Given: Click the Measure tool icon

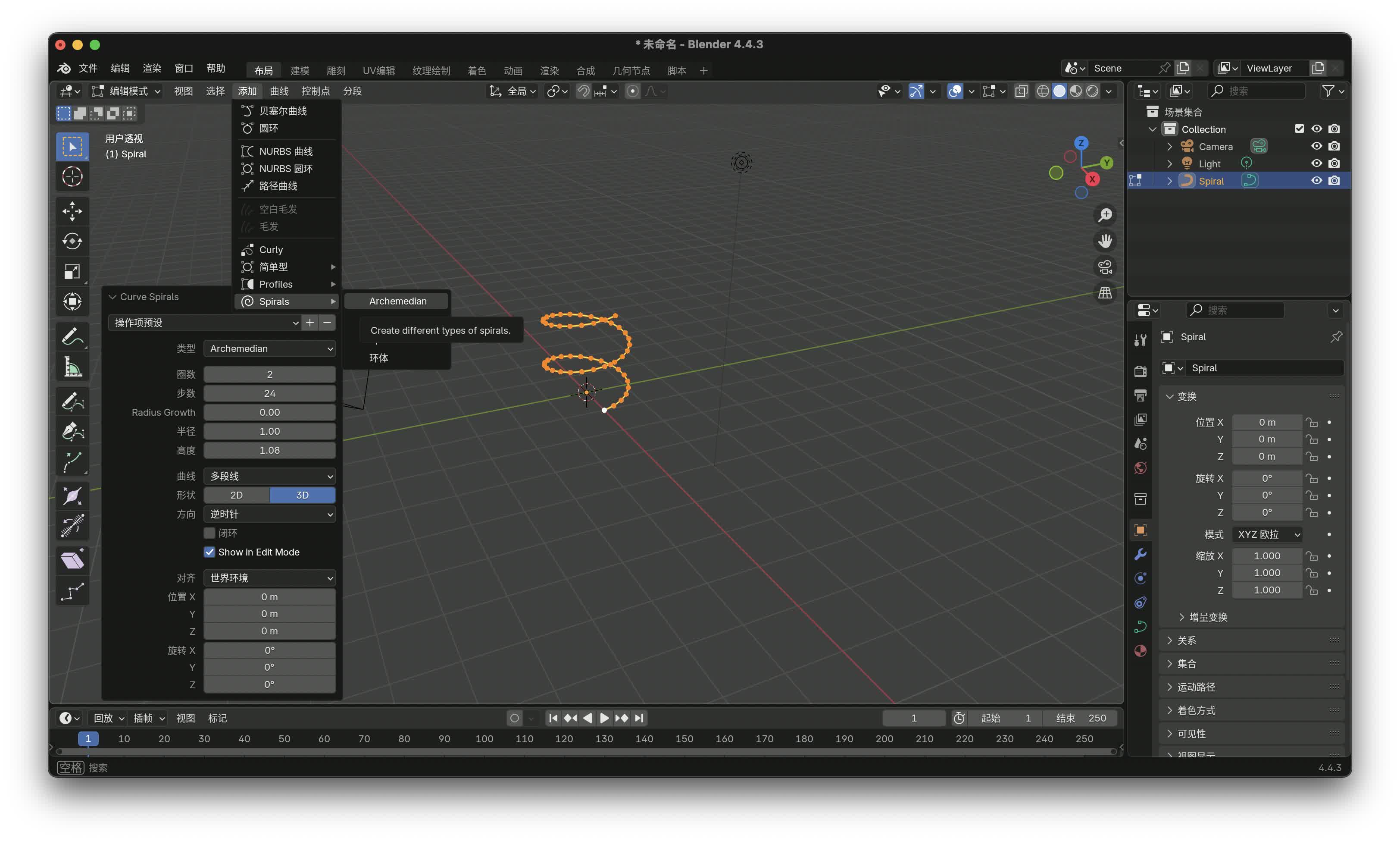Looking at the screenshot, I should pyautogui.click(x=72, y=367).
